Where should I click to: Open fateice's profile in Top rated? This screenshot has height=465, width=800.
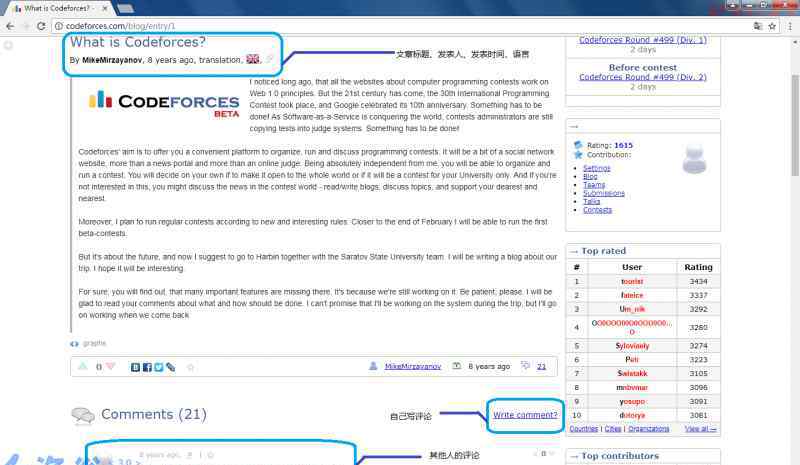(x=632, y=296)
